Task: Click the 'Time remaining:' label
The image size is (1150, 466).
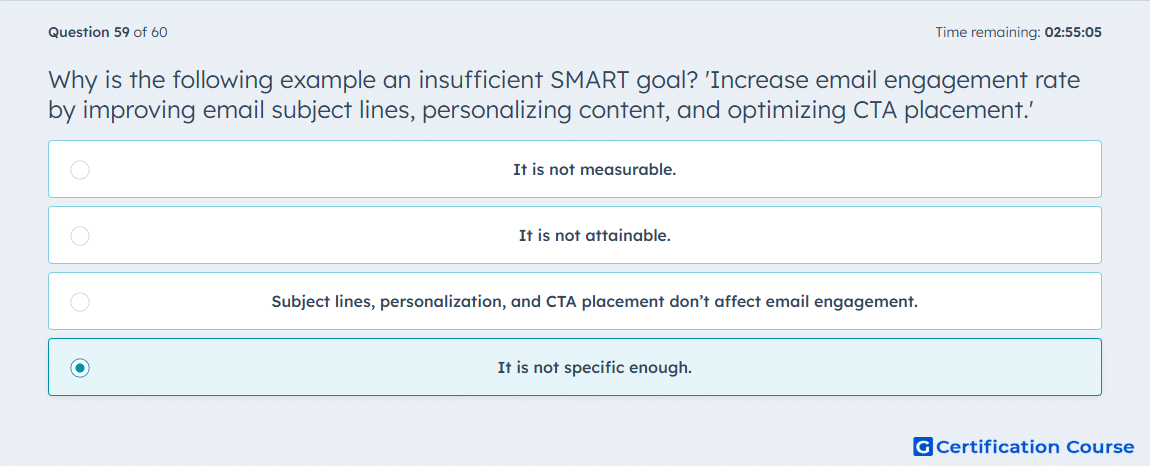Action: point(987,32)
